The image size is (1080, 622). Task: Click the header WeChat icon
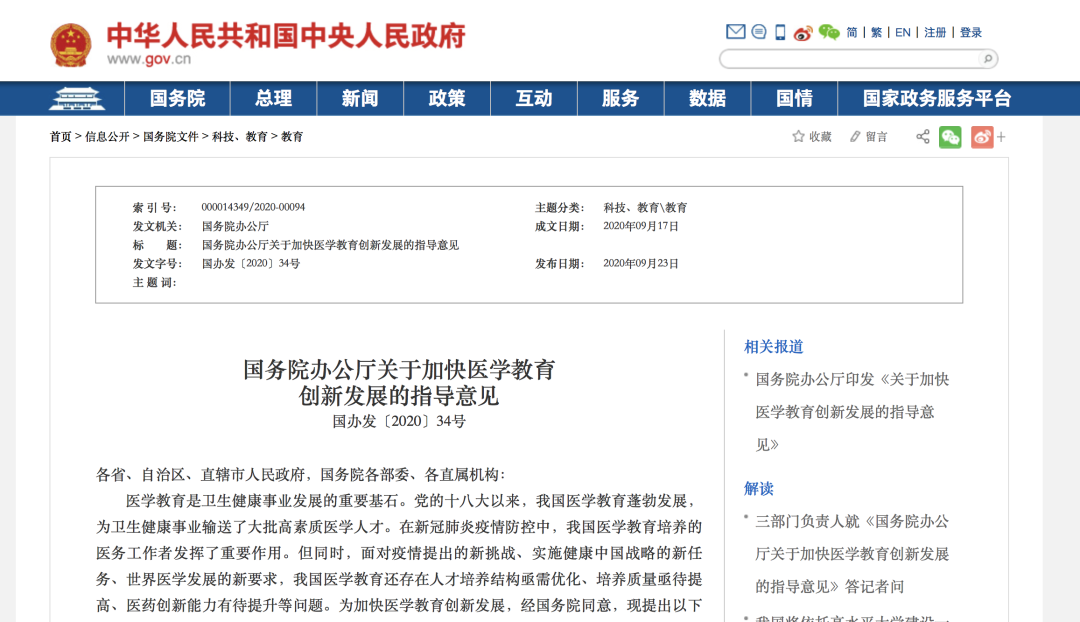829,32
